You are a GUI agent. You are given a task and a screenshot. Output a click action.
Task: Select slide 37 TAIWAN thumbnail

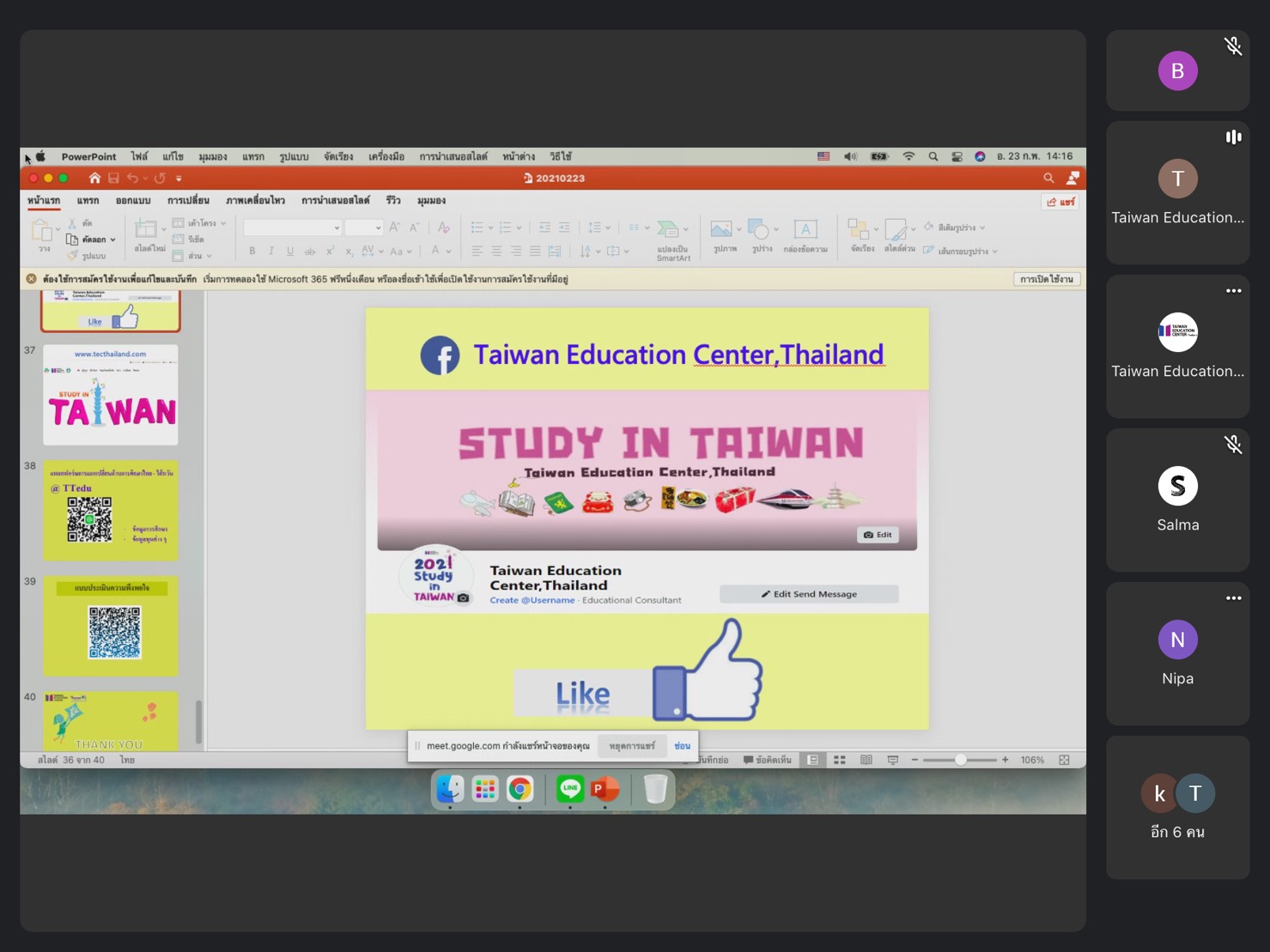tap(111, 395)
